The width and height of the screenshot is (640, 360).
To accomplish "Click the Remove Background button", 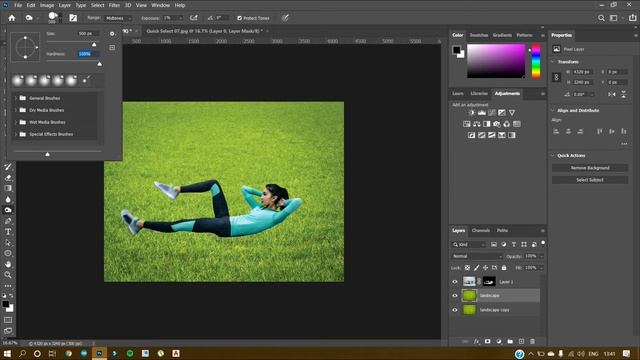I will point(590,168).
